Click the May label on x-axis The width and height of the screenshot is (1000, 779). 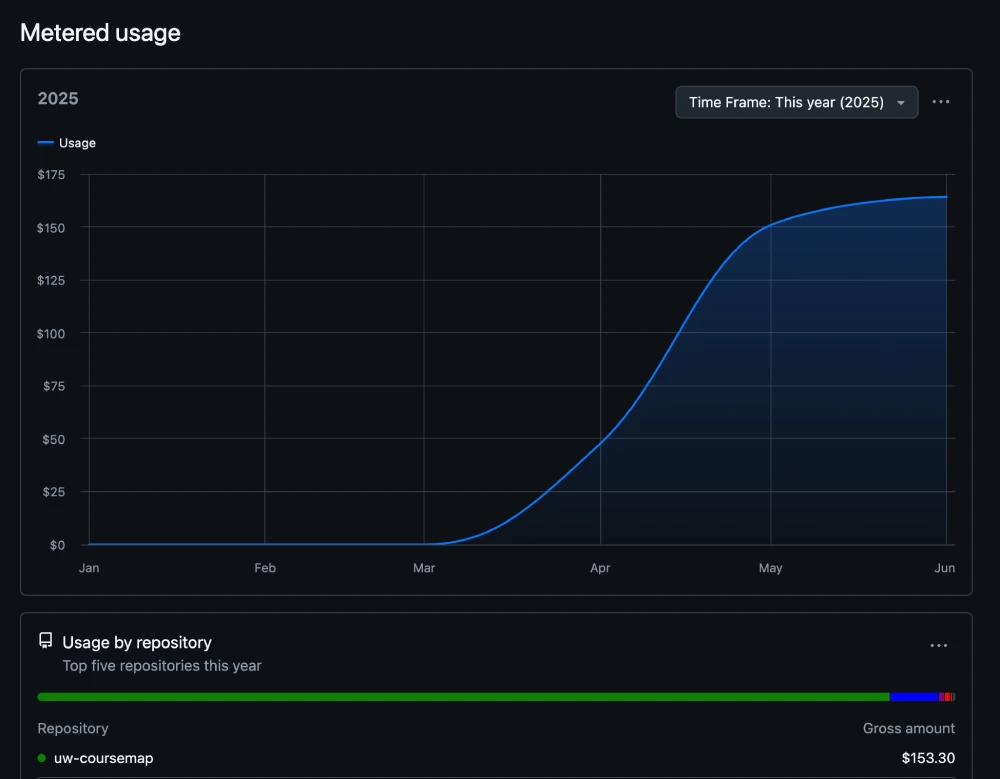coord(770,568)
